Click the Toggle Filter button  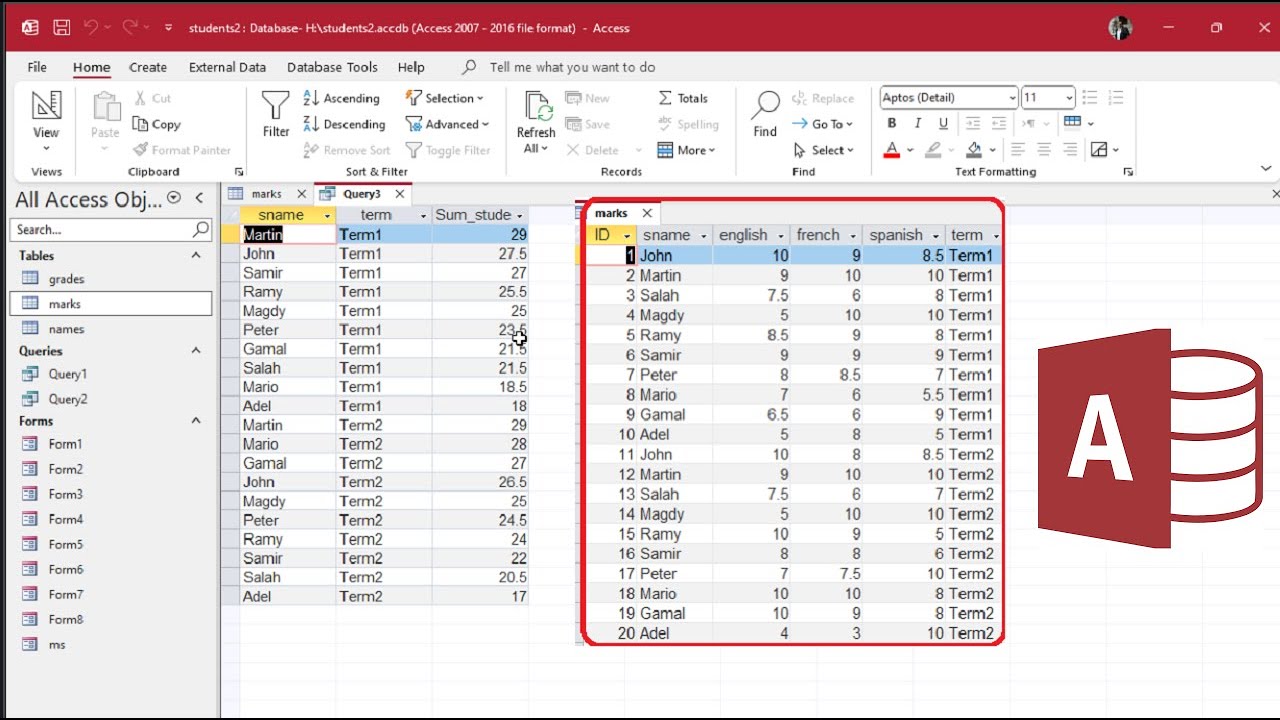point(448,150)
